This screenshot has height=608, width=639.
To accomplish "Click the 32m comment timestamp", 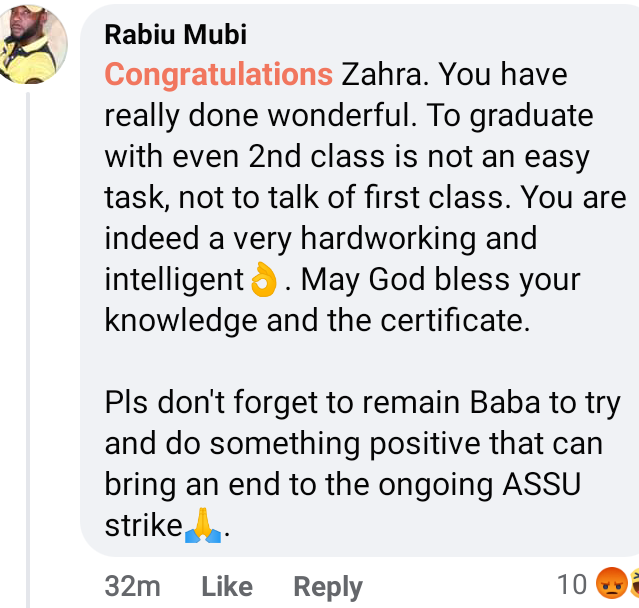I will click(132, 587).
